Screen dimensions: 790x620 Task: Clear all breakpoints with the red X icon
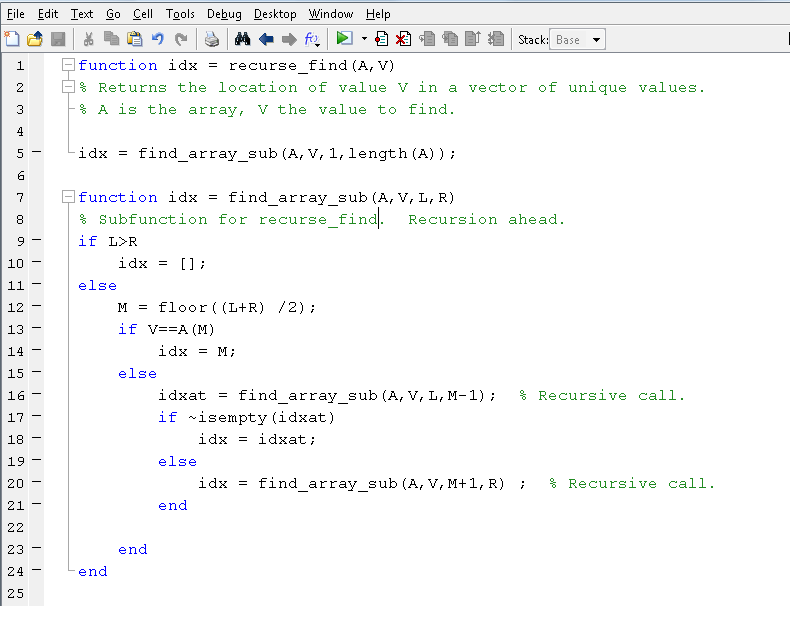(x=404, y=39)
